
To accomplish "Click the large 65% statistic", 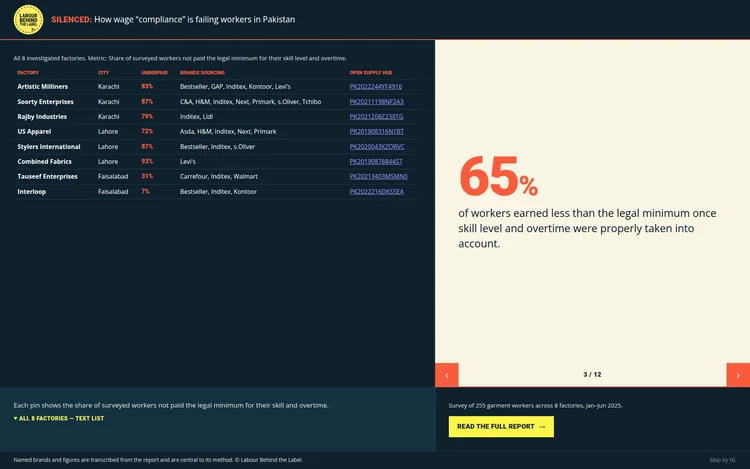I will 498,177.
